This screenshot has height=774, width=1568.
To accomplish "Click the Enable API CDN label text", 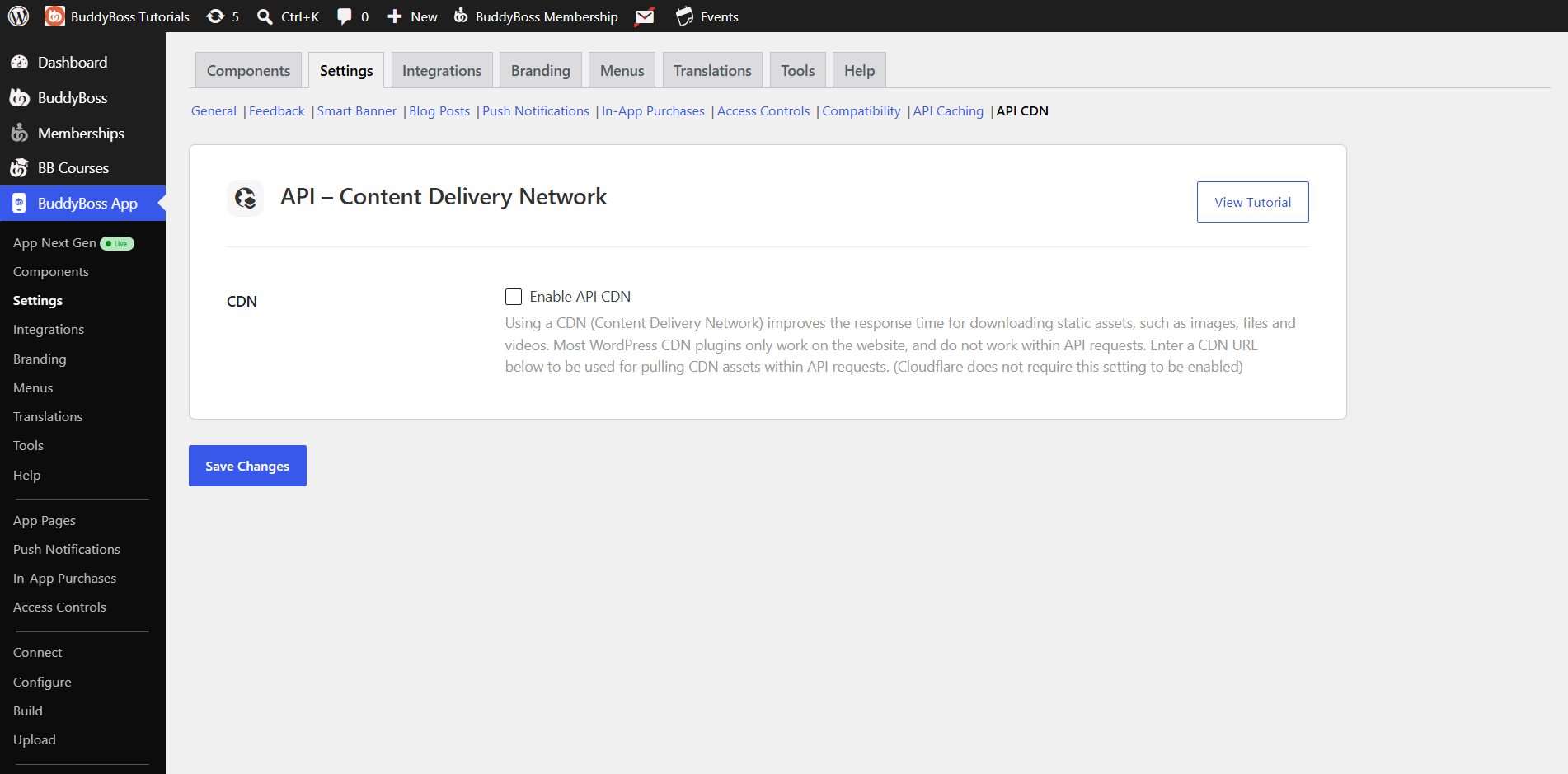I will 580,297.
